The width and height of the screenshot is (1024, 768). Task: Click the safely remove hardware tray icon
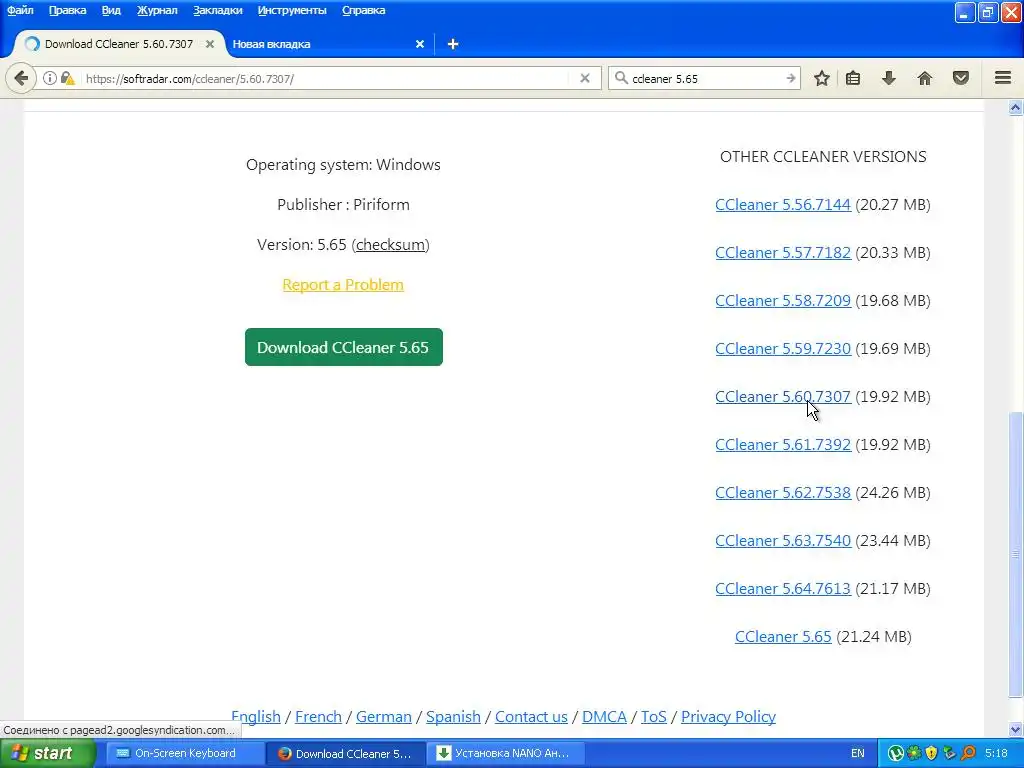click(x=950, y=754)
